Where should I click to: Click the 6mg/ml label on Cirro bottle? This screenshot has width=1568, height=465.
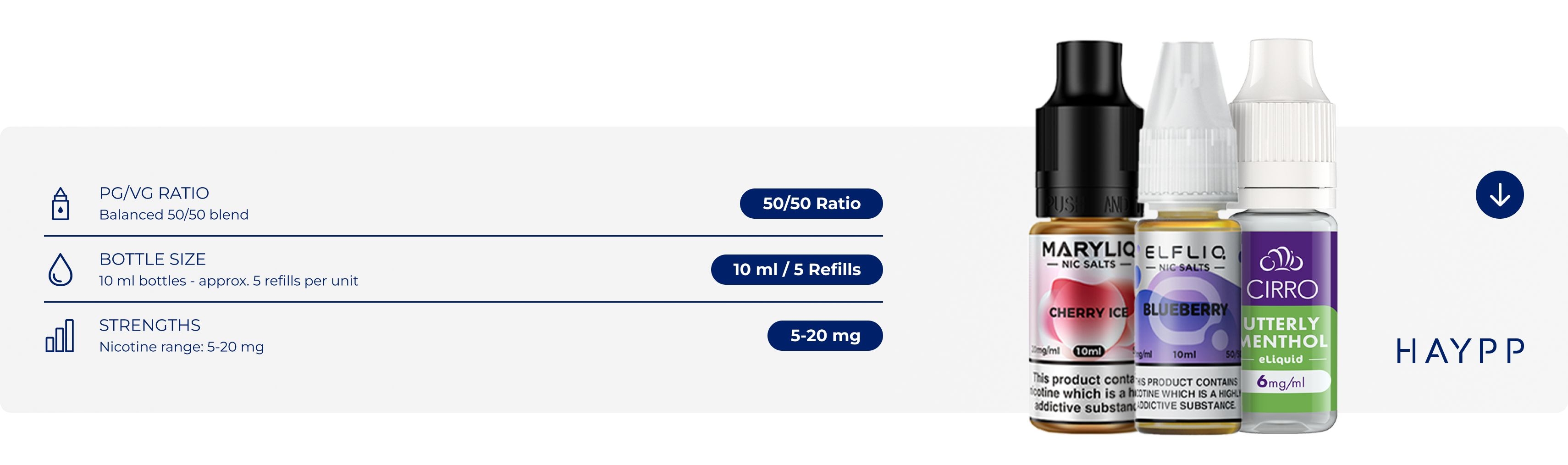click(1281, 382)
